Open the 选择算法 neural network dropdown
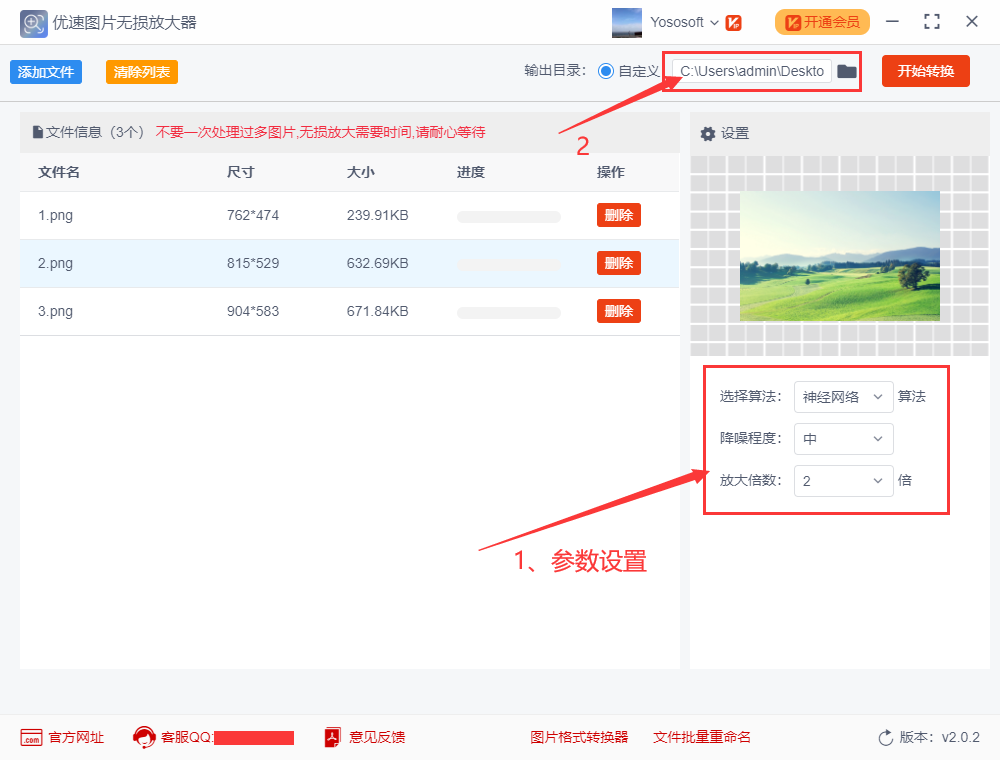The height and width of the screenshot is (760, 1000). coord(843,397)
